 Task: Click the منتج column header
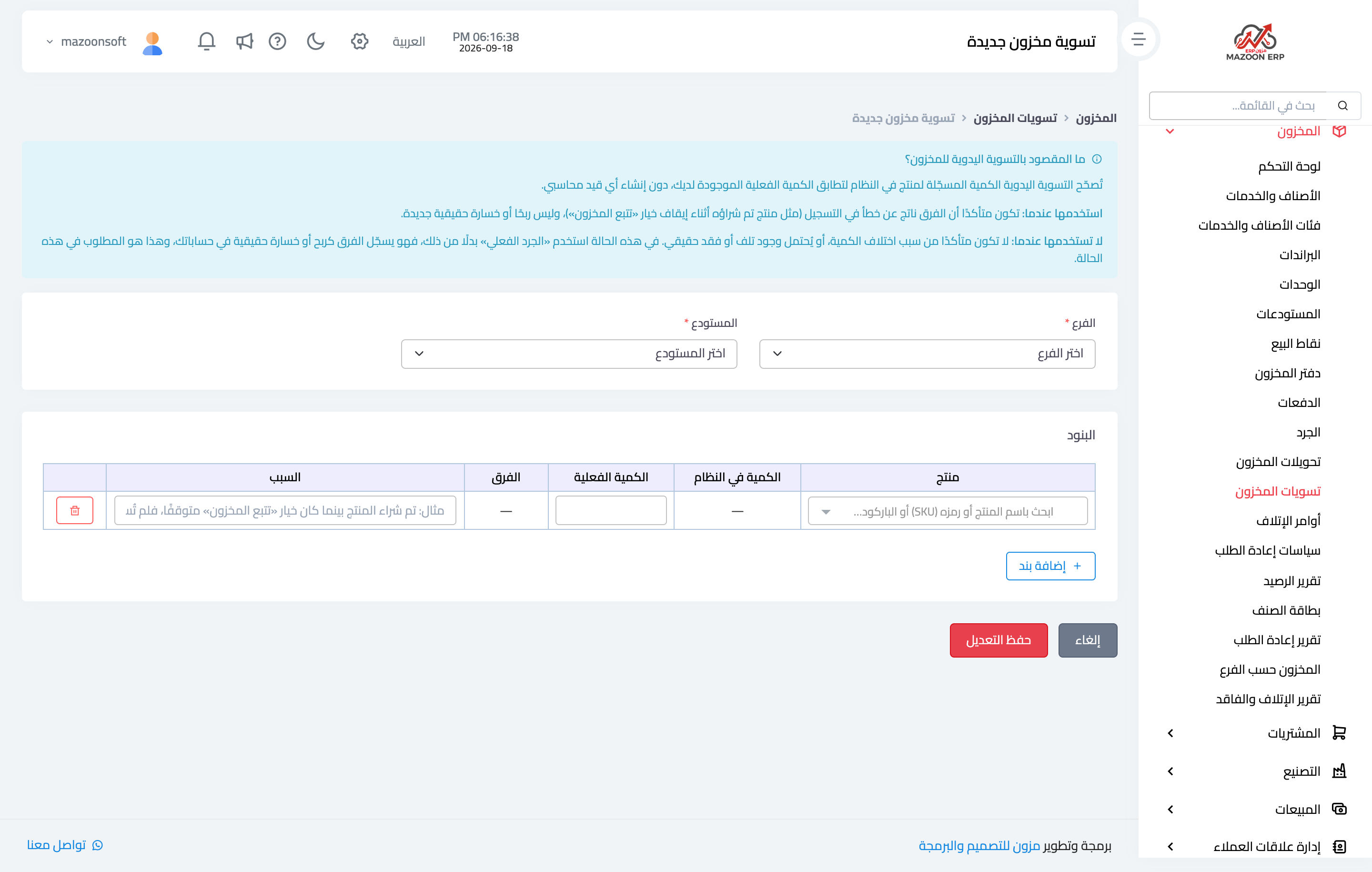point(948,477)
